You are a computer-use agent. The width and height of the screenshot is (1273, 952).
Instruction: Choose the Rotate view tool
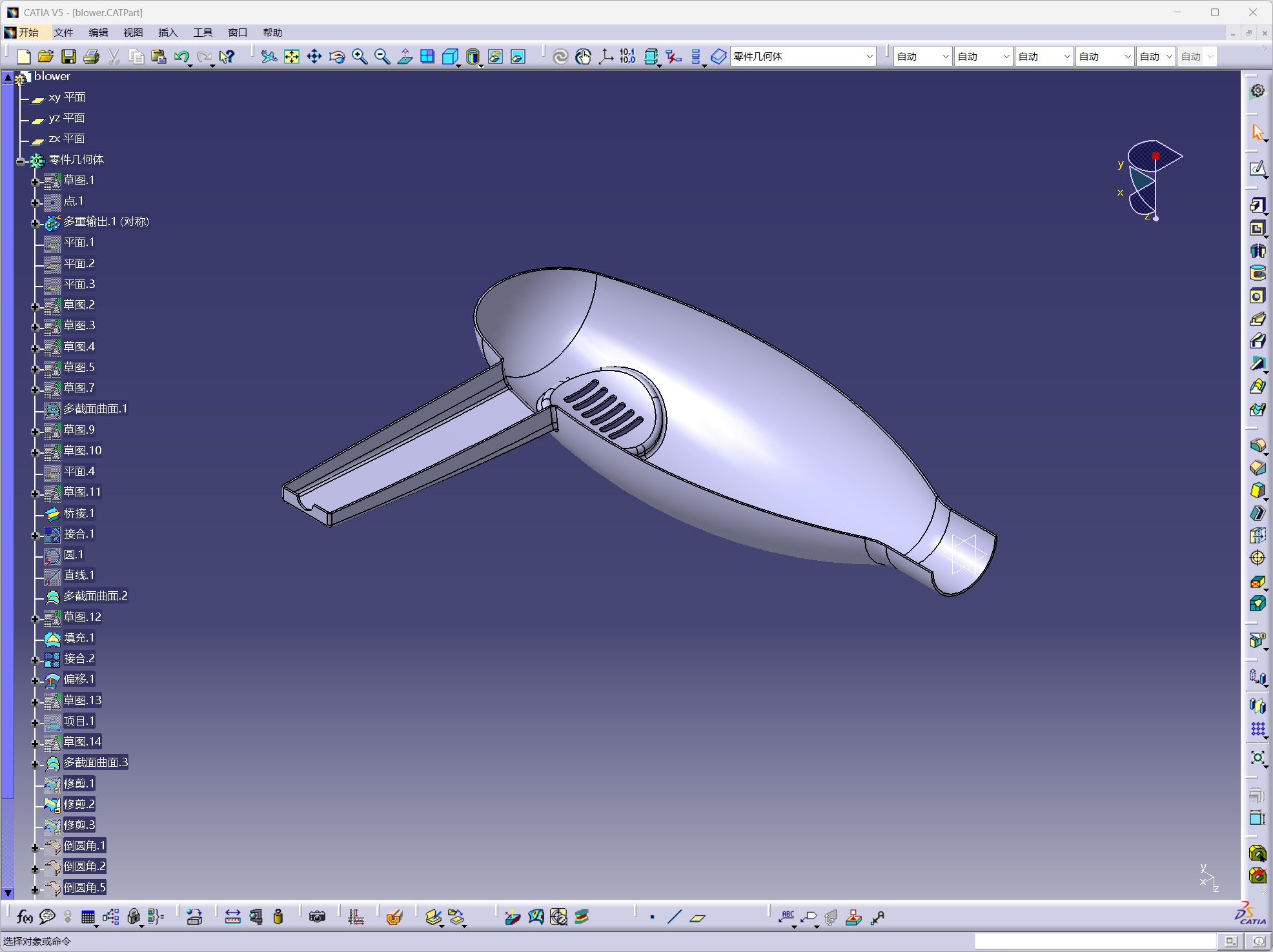click(x=337, y=57)
